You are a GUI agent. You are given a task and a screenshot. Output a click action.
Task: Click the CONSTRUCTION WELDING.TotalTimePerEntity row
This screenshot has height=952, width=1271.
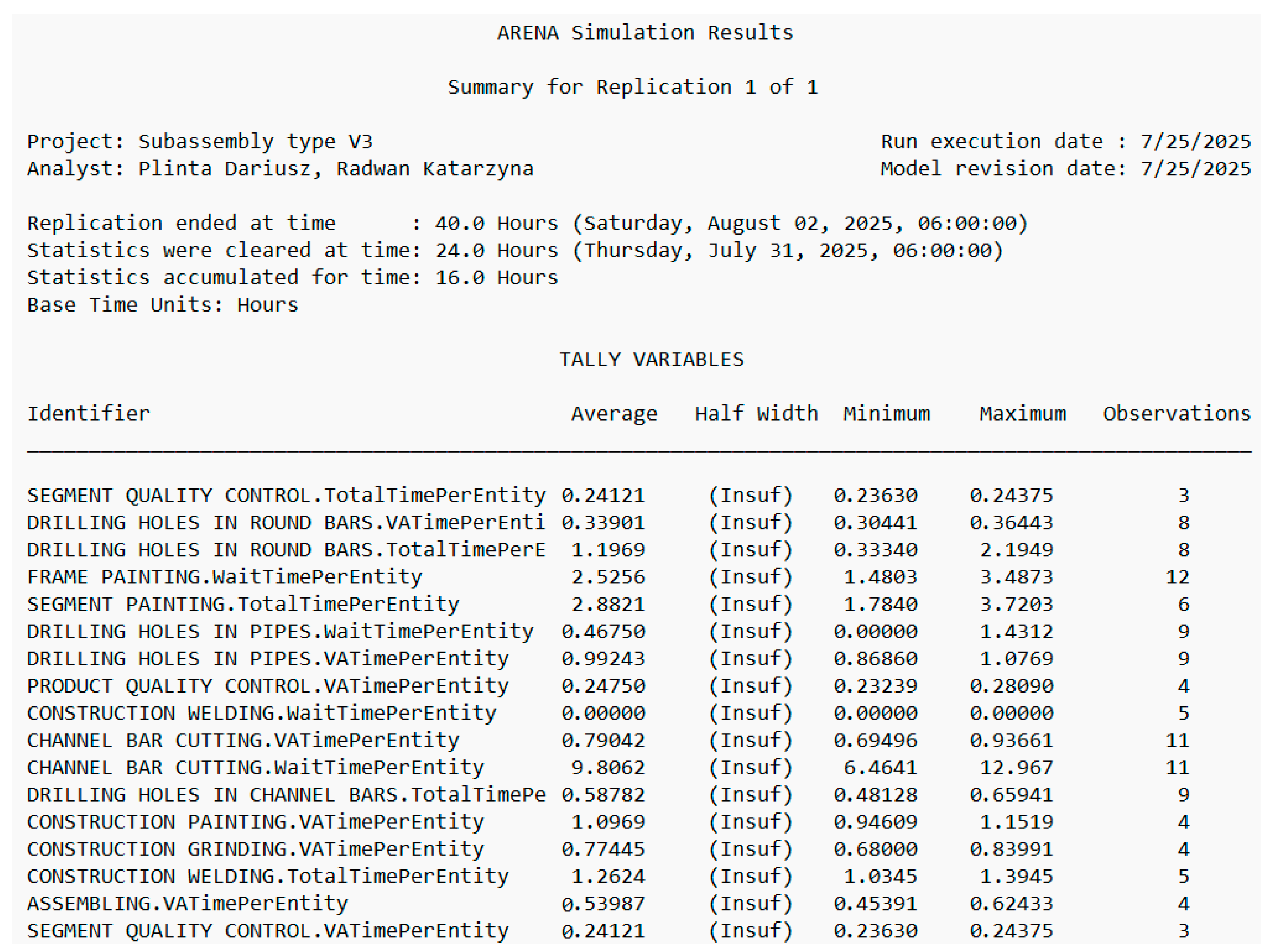268,877
